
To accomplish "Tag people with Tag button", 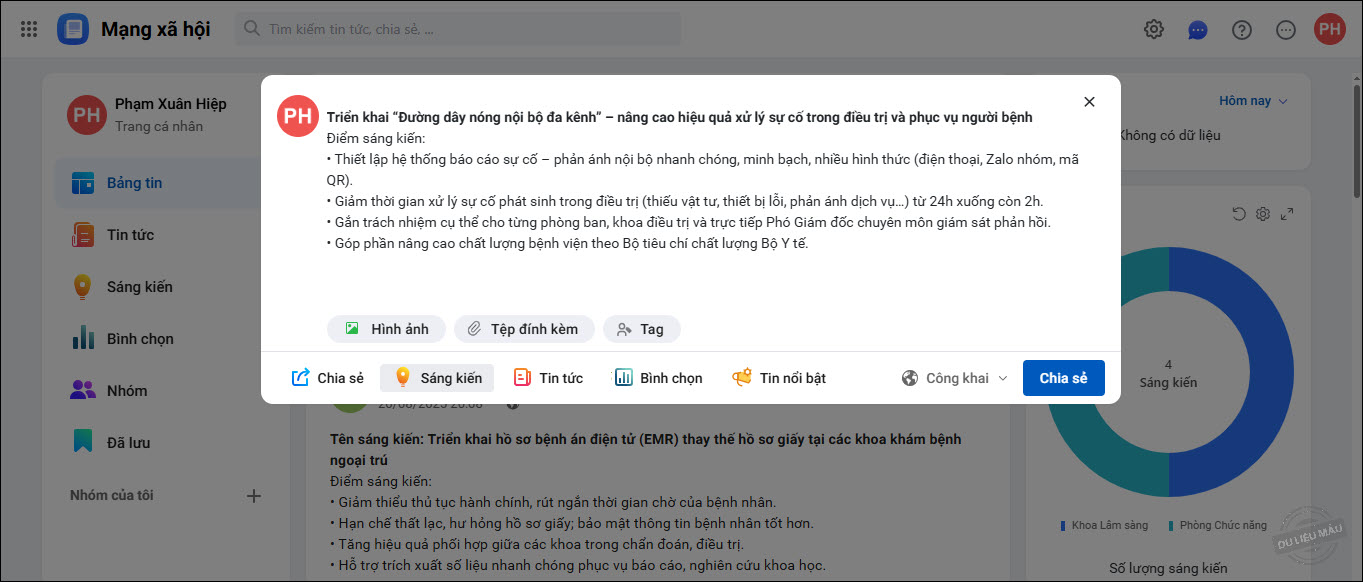I will coord(641,329).
